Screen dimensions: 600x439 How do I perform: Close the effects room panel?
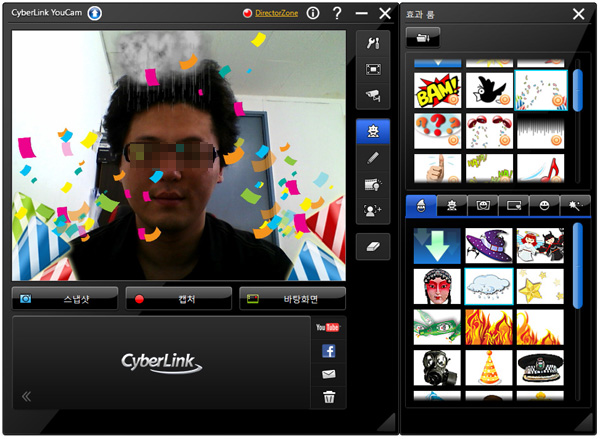(578, 14)
